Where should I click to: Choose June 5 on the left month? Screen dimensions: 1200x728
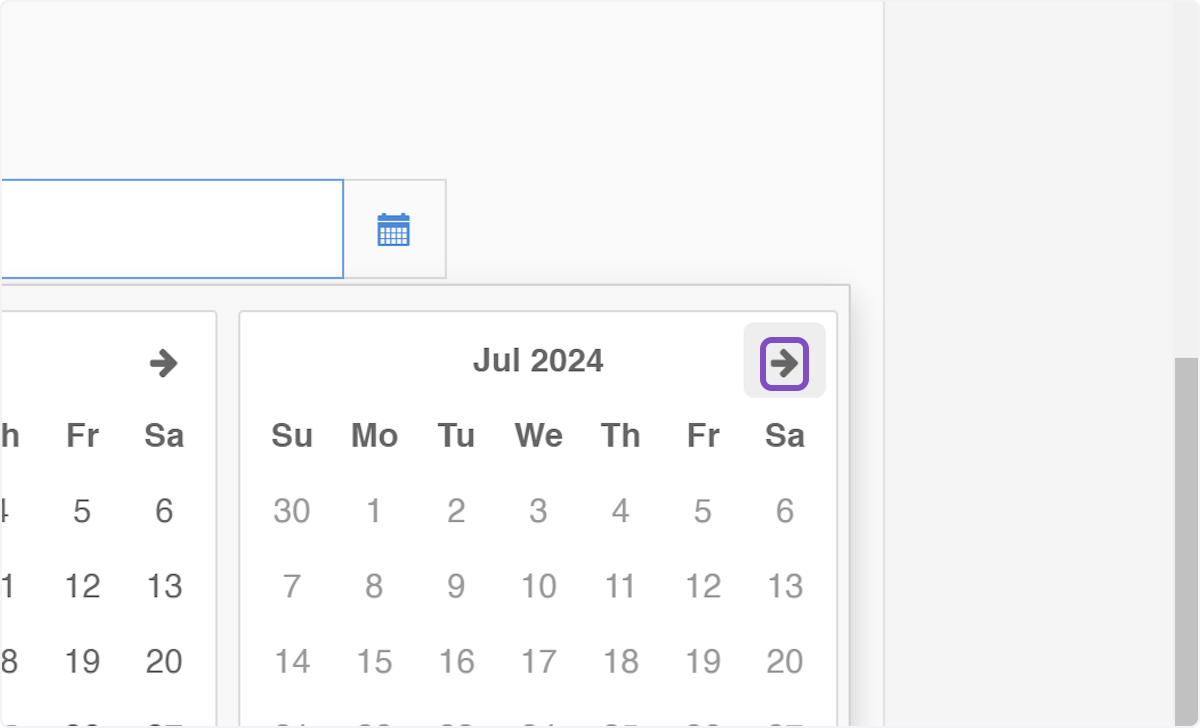[82, 511]
